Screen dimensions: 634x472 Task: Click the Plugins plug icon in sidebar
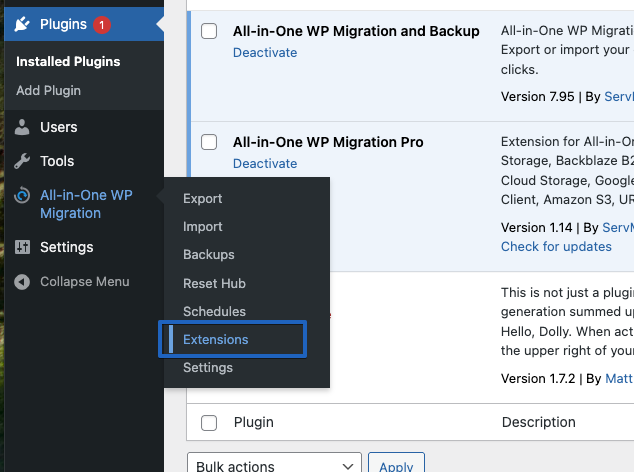22,24
